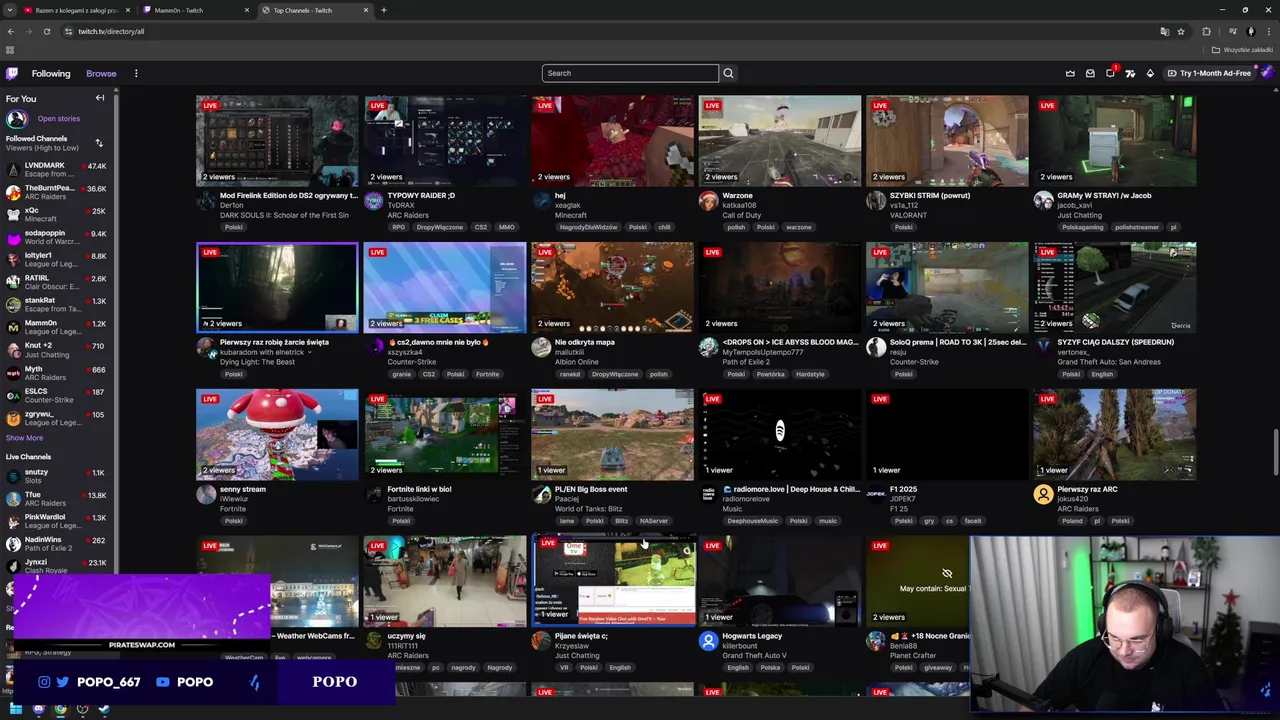This screenshot has width=1280, height=720.
Task: Open katkata108 channel avatar
Action: tap(708, 201)
